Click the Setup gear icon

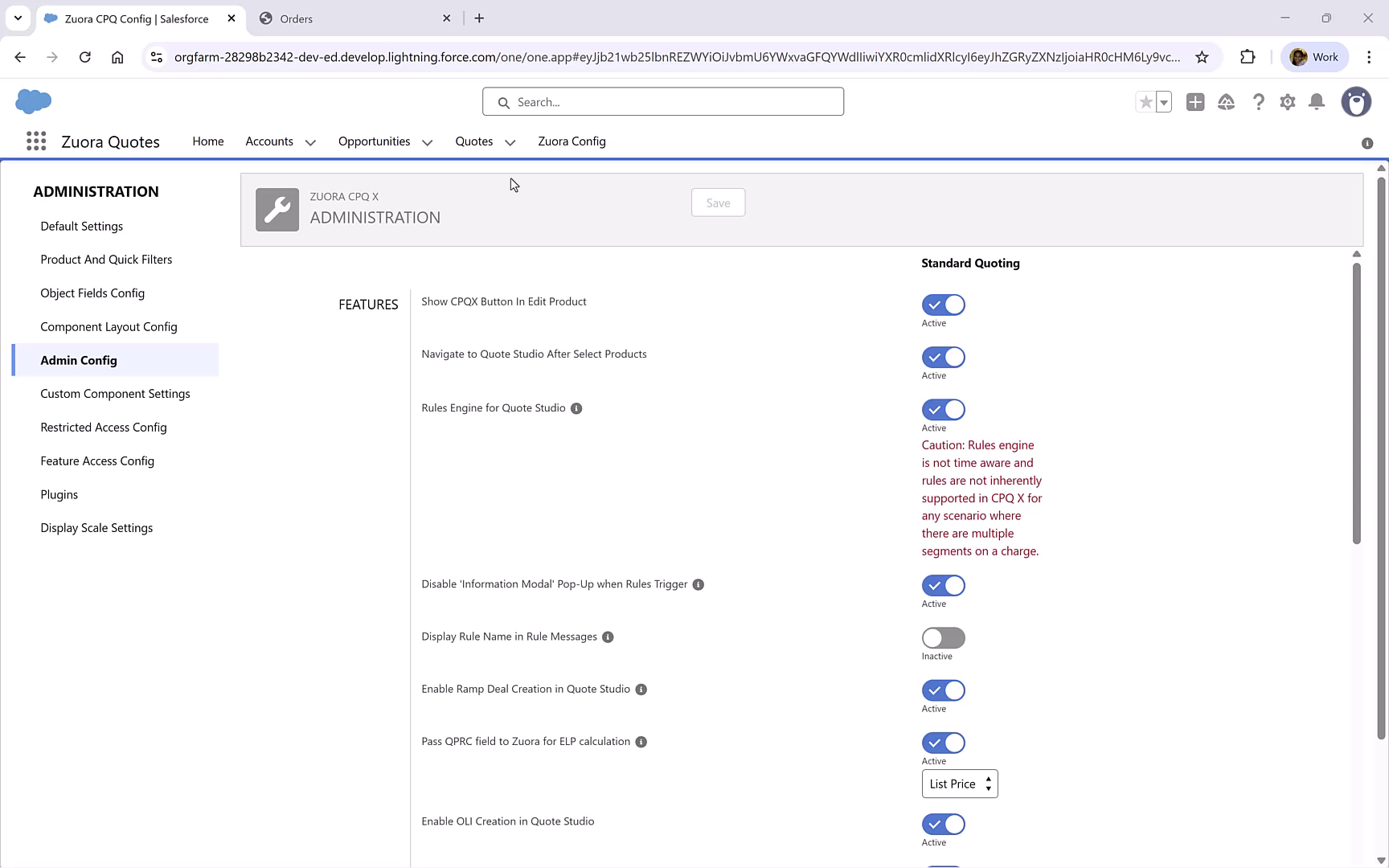tap(1287, 102)
